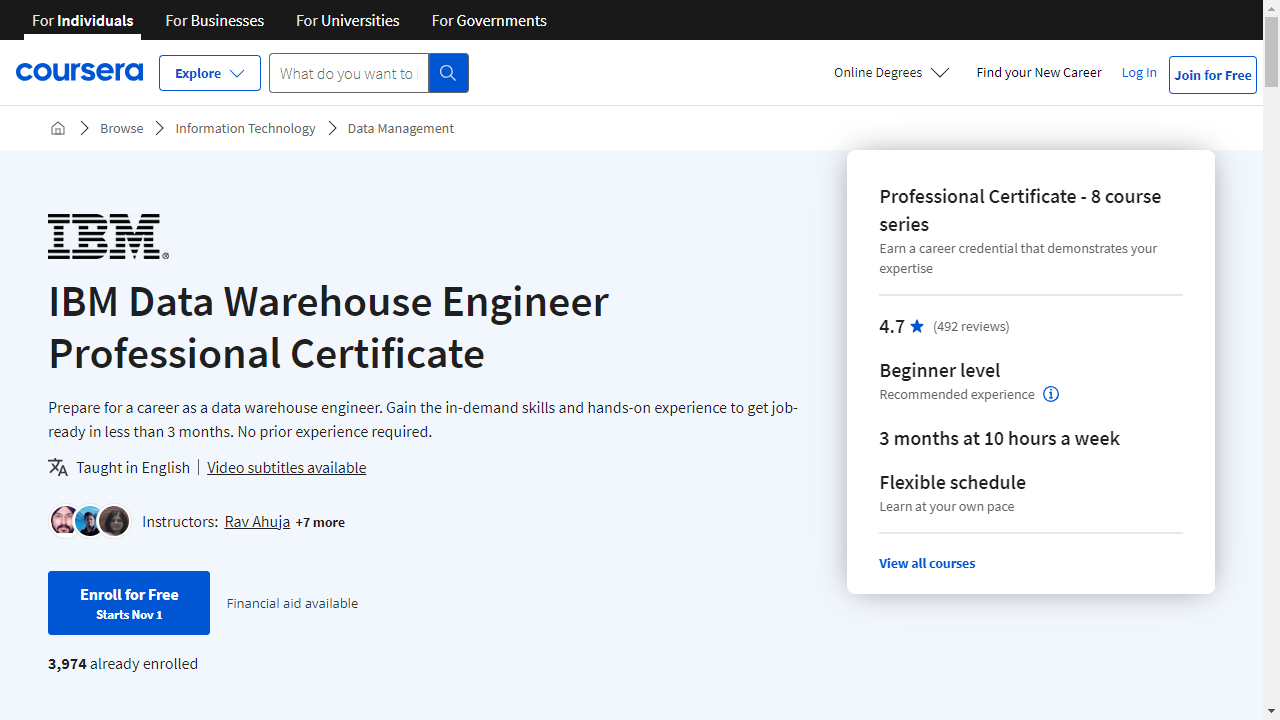This screenshot has height=720, width=1280.
Task: Open the Information Technology breadcrumb
Action: [245, 128]
